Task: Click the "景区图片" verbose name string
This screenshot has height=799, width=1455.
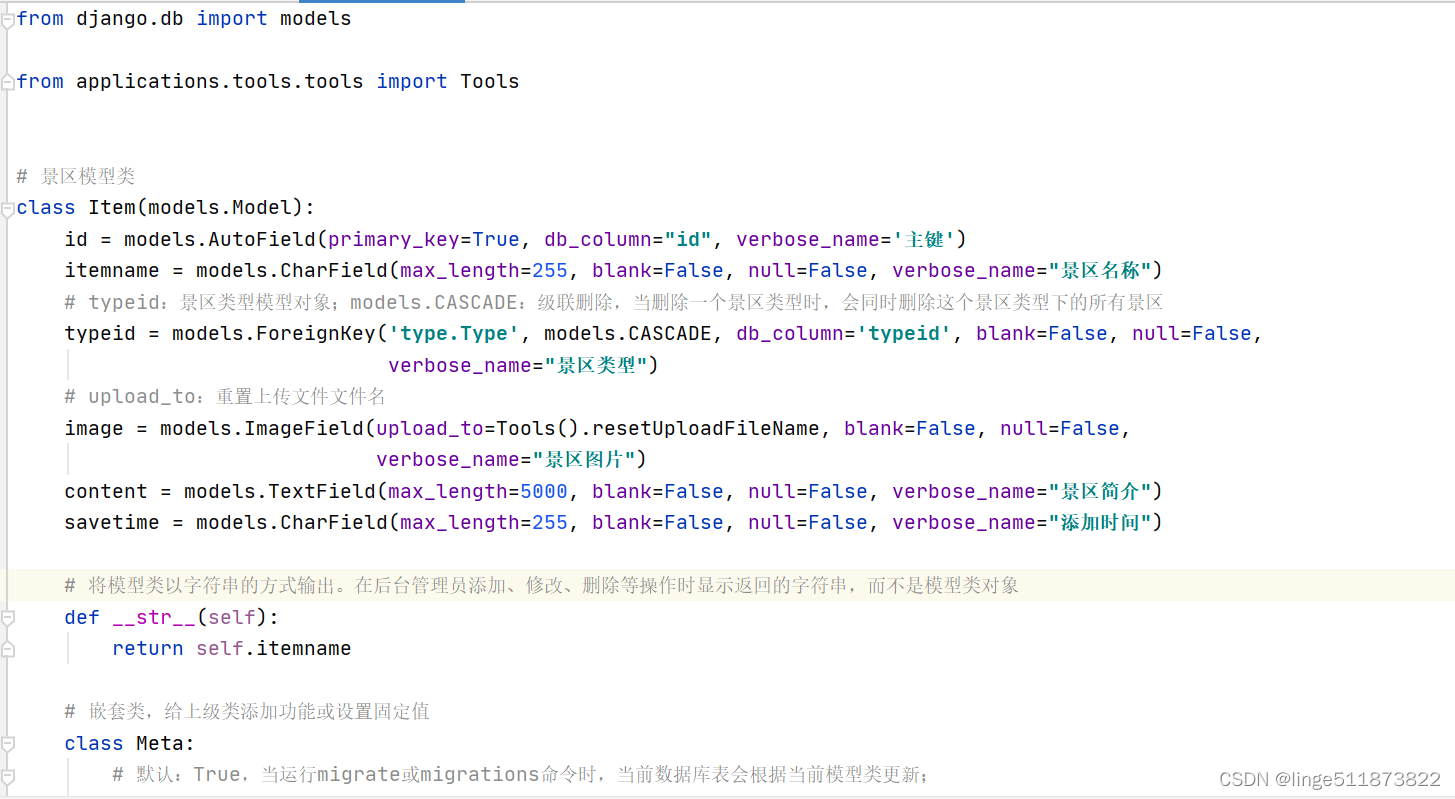Action: 584,460
